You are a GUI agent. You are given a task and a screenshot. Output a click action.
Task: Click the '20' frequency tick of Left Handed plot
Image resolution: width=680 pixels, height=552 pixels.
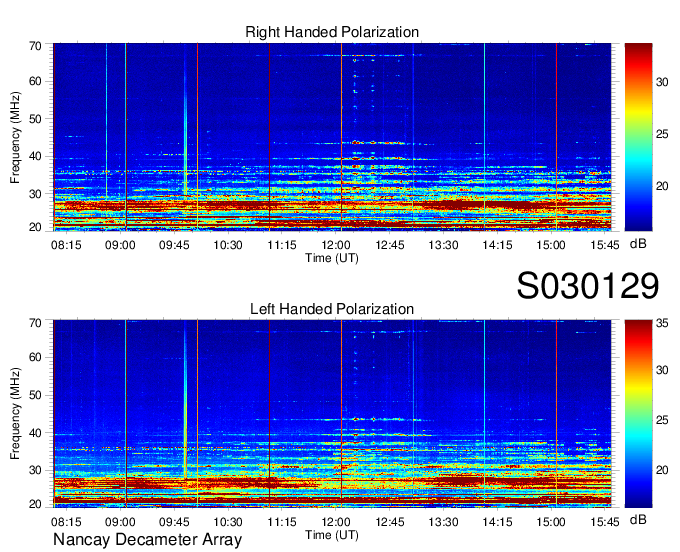[35, 504]
